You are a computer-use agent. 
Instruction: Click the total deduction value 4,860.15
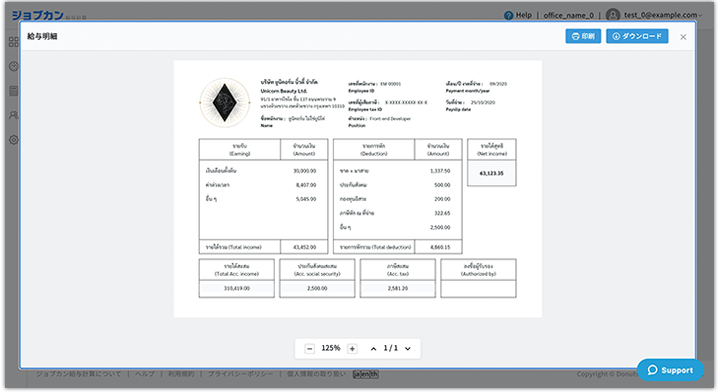[x=440, y=247]
